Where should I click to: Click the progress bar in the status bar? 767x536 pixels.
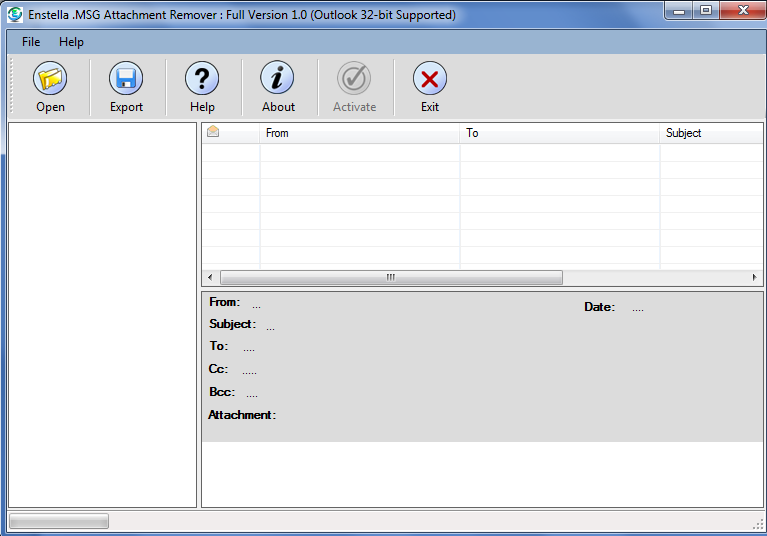coord(59,521)
